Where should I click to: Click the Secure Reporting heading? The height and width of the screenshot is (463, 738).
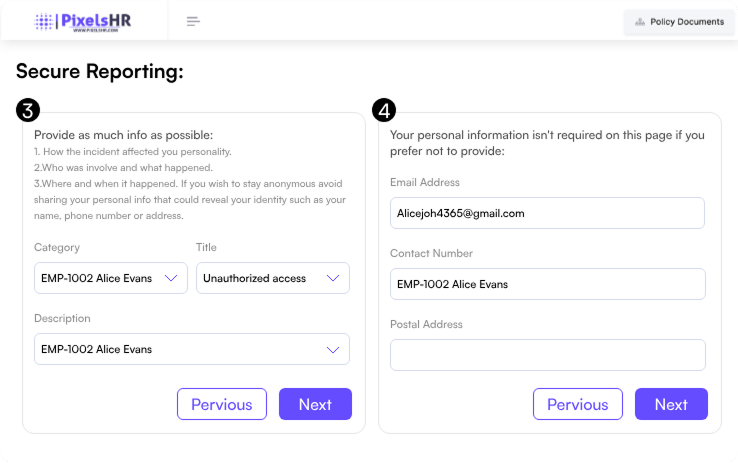point(100,71)
